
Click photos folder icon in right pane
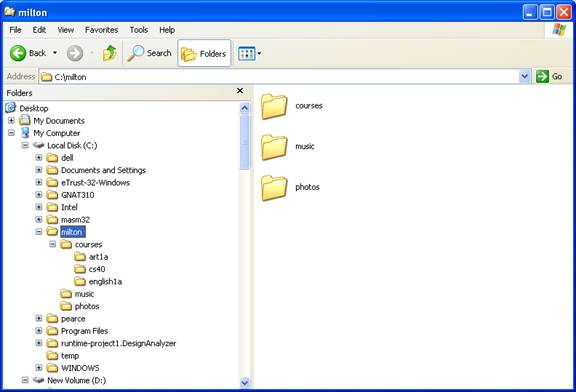tap(274, 188)
